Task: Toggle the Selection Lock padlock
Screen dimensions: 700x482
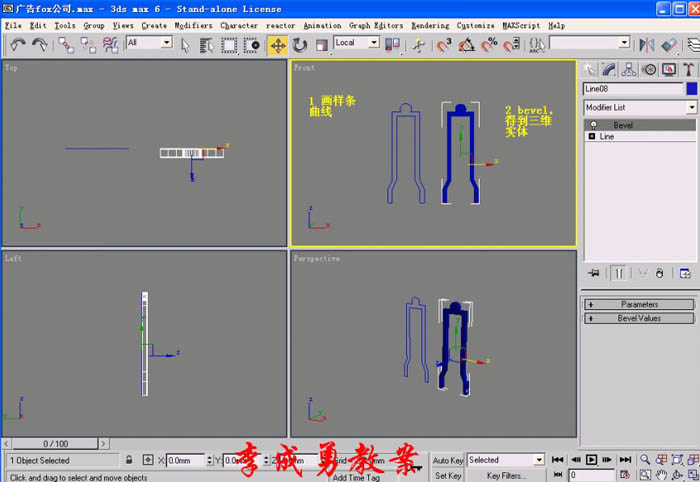Action: click(x=129, y=460)
